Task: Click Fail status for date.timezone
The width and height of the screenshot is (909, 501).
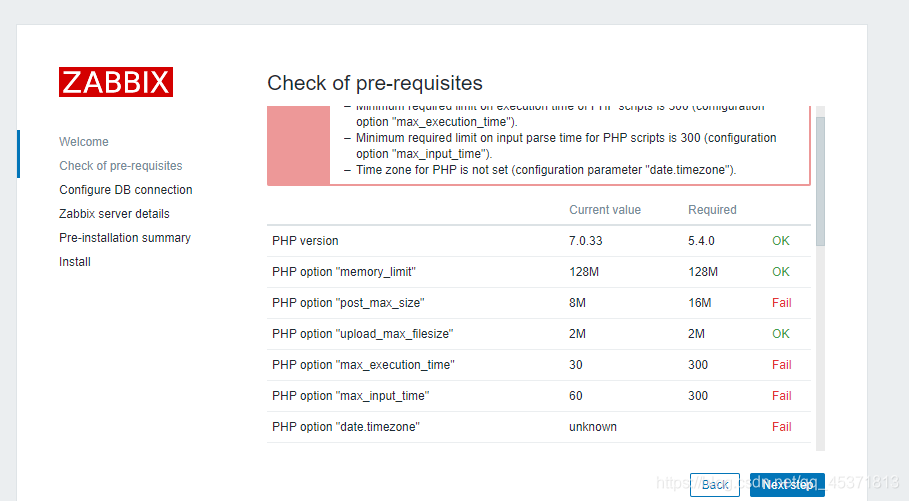Action: pos(781,427)
